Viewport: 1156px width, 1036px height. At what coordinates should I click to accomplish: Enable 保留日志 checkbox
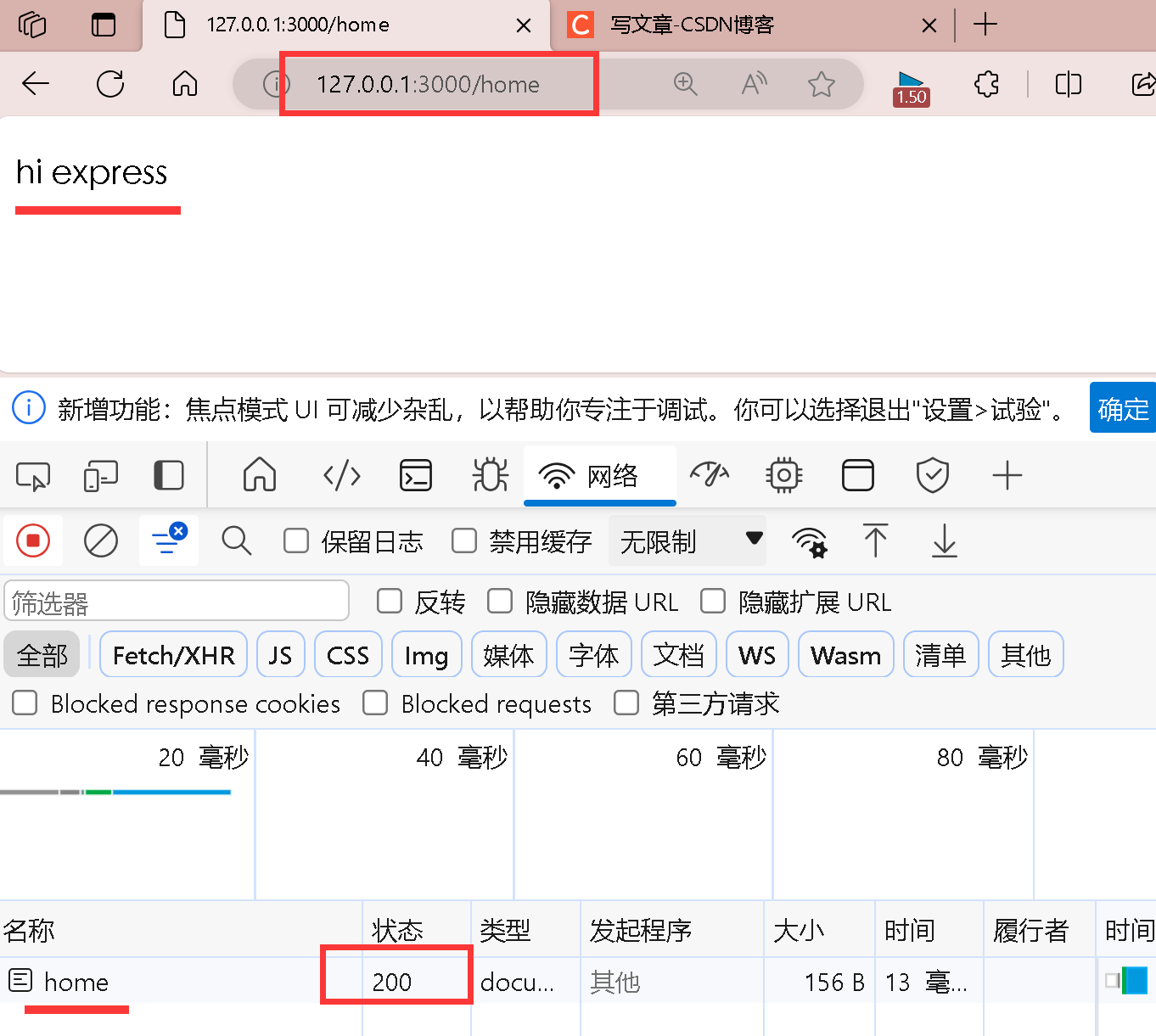click(296, 540)
